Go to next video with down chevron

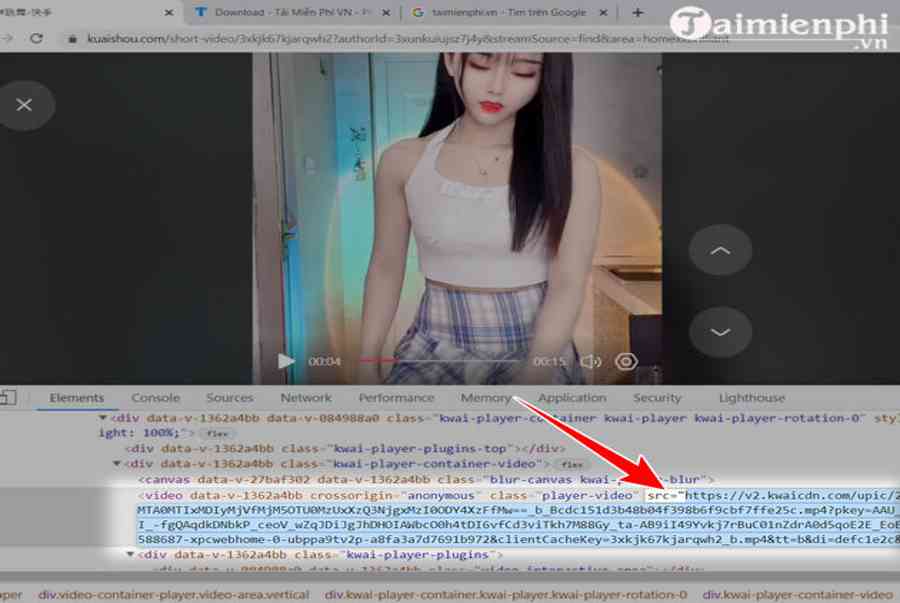720,332
